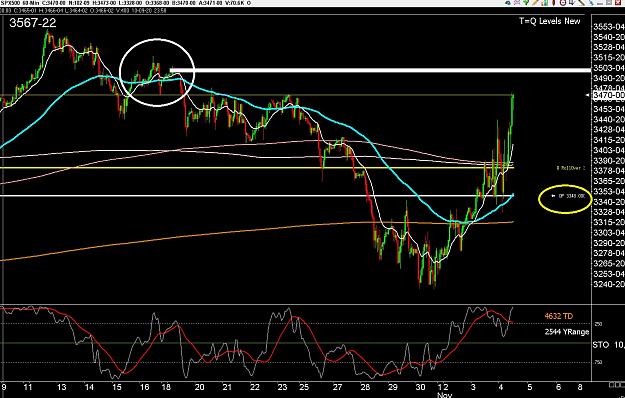Click the 2544 YRange label
This screenshot has width=625, height=398.
pyautogui.click(x=567, y=331)
